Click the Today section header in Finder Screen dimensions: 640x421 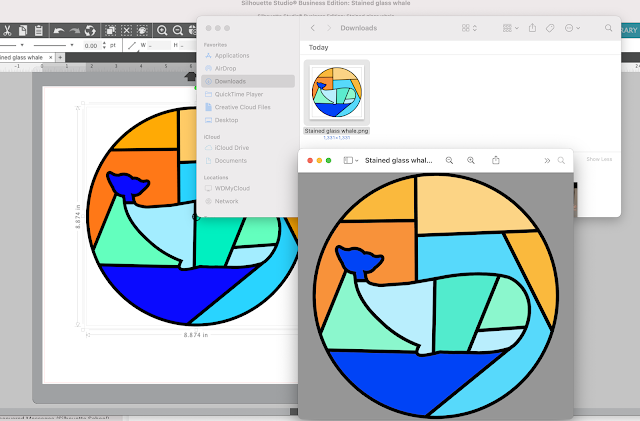click(318, 47)
